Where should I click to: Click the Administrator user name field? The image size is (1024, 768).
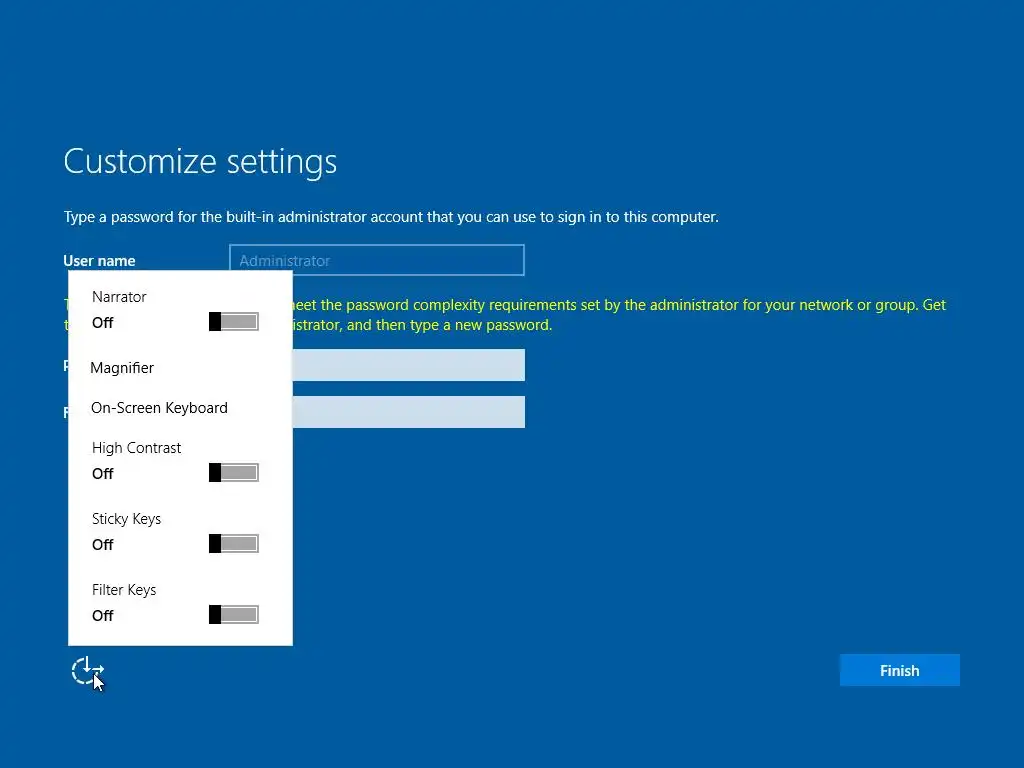pyautogui.click(x=377, y=260)
